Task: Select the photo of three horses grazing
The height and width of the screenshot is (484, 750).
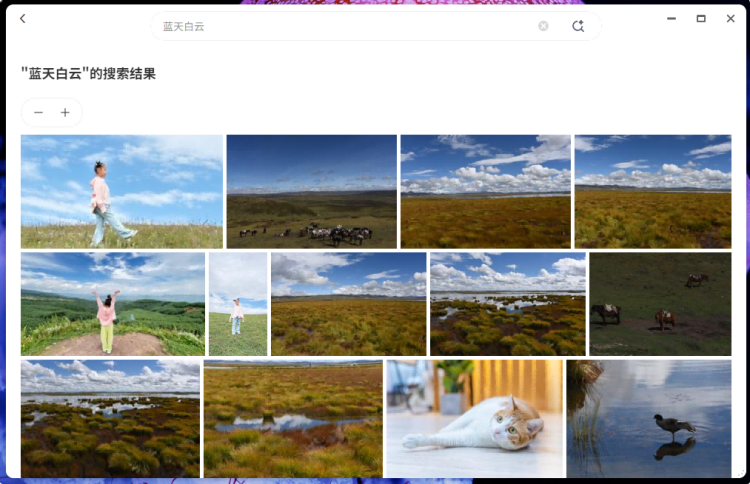Action: [660, 303]
